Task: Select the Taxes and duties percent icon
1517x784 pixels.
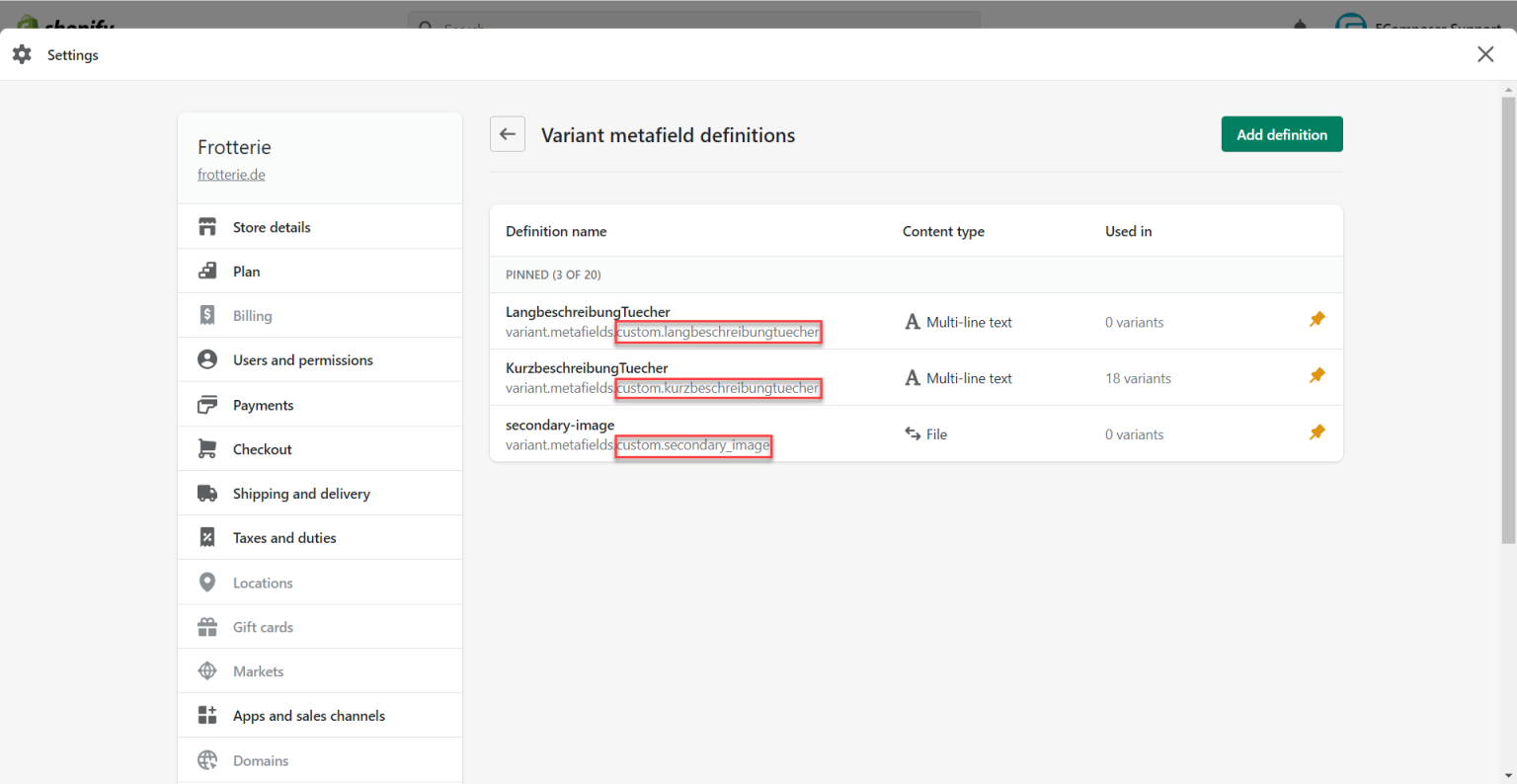Action: point(206,537)
